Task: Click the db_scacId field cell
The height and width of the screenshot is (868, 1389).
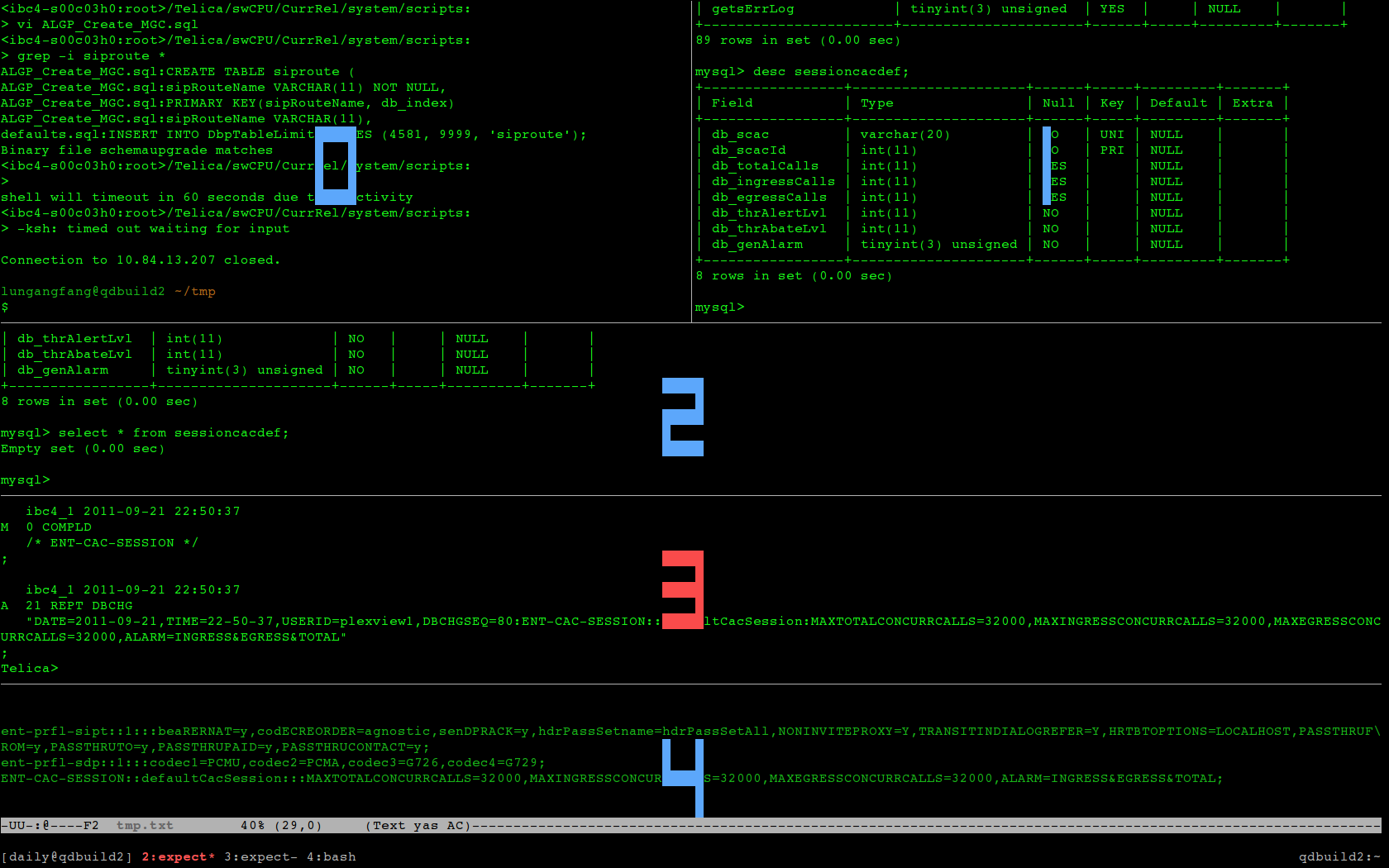Action: tap(748, 150)
